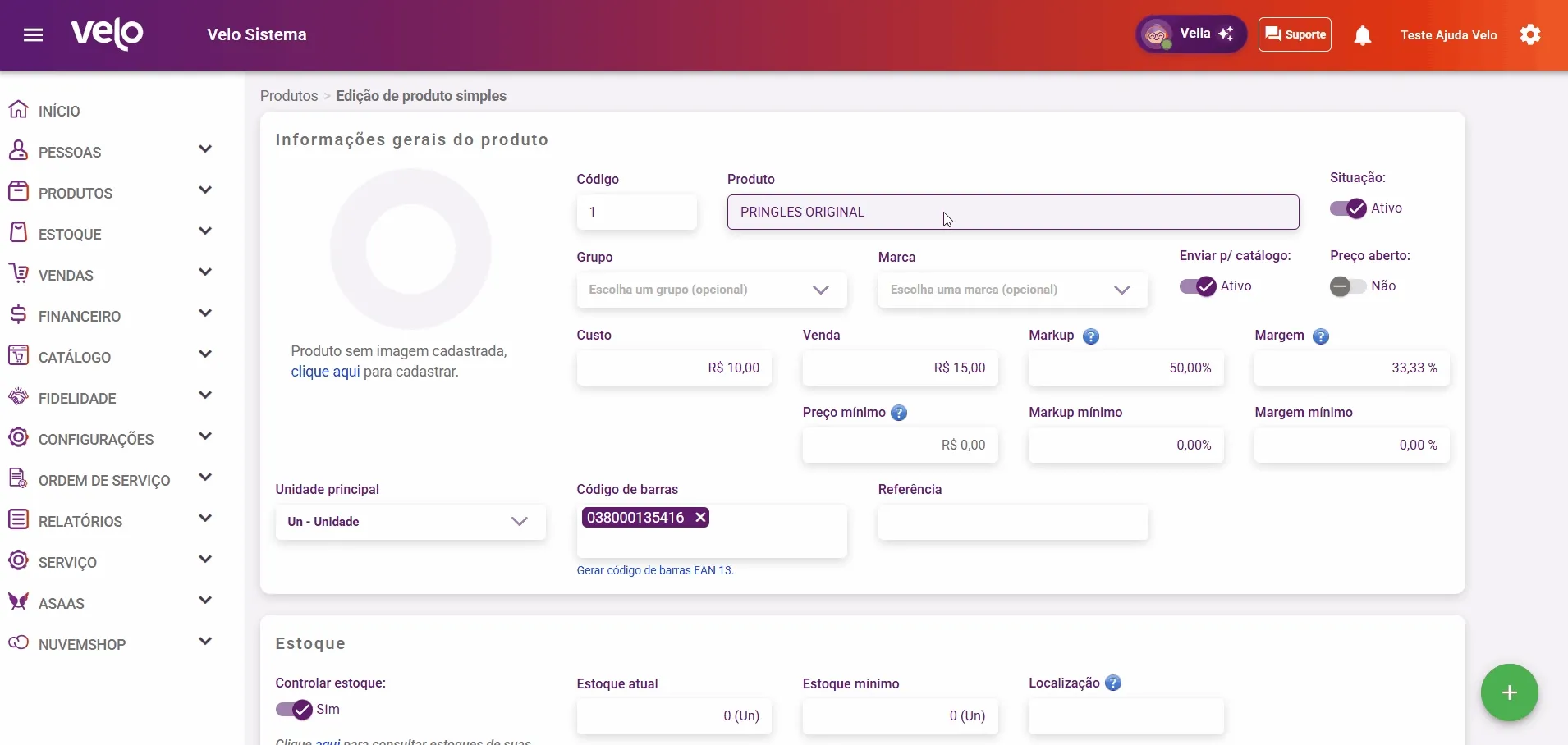Toggle the Preço aberto switch
Viewport: 1568px width, 745px height.
(1348, 286)
